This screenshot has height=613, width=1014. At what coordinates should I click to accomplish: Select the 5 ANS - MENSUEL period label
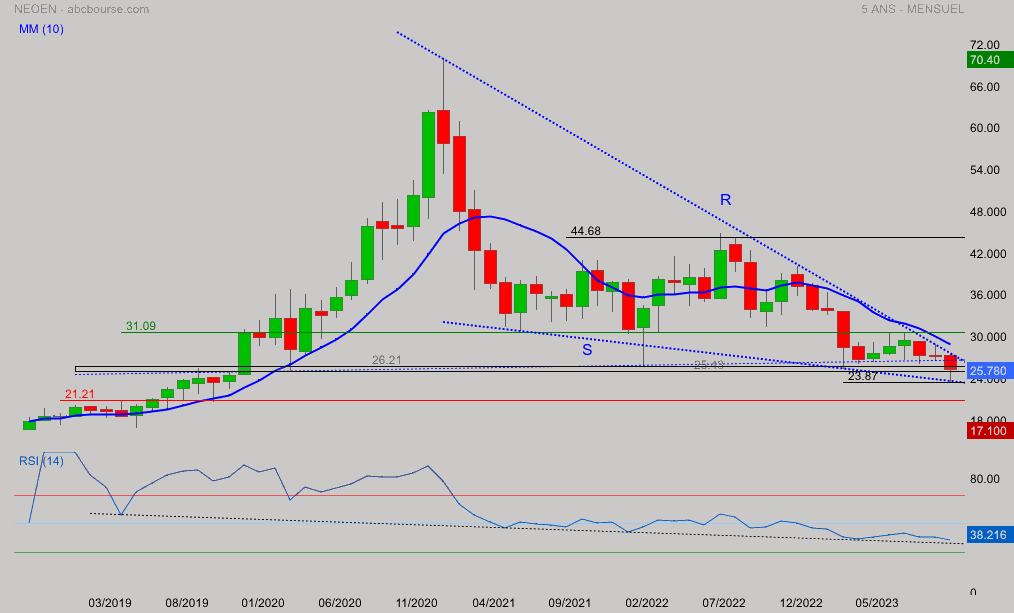912,9
